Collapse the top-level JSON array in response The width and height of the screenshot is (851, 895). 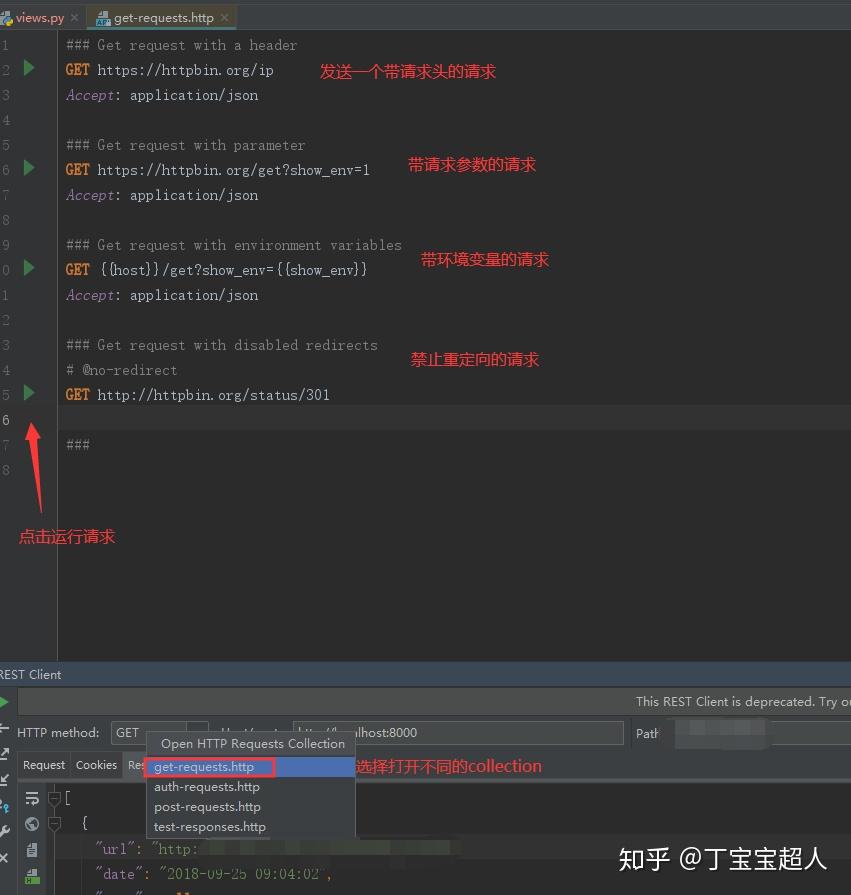[x=55, y=798]
